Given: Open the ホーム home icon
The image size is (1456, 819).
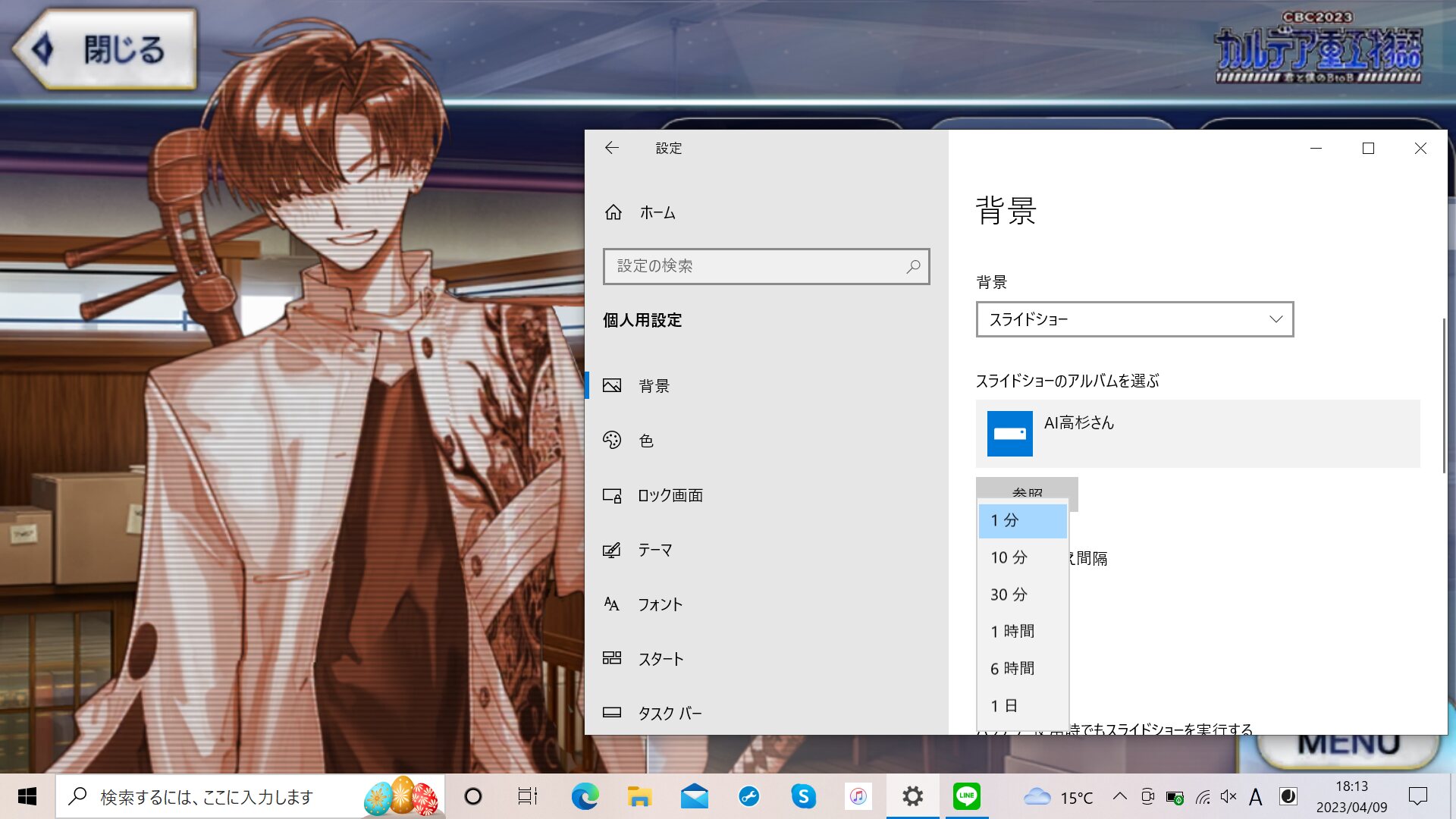Looking at the screenshot, I should tap(613, 212).
